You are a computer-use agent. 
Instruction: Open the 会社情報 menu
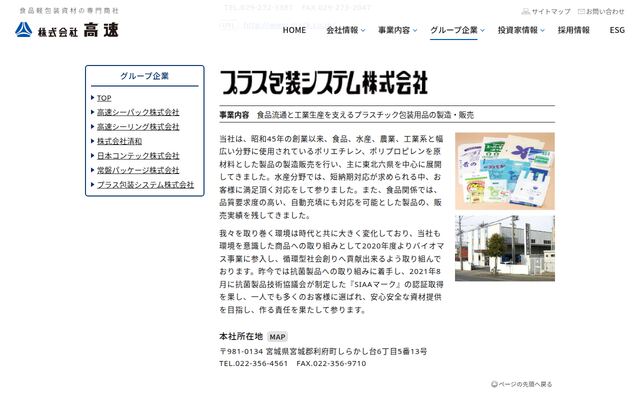click(x=342, y=30)
